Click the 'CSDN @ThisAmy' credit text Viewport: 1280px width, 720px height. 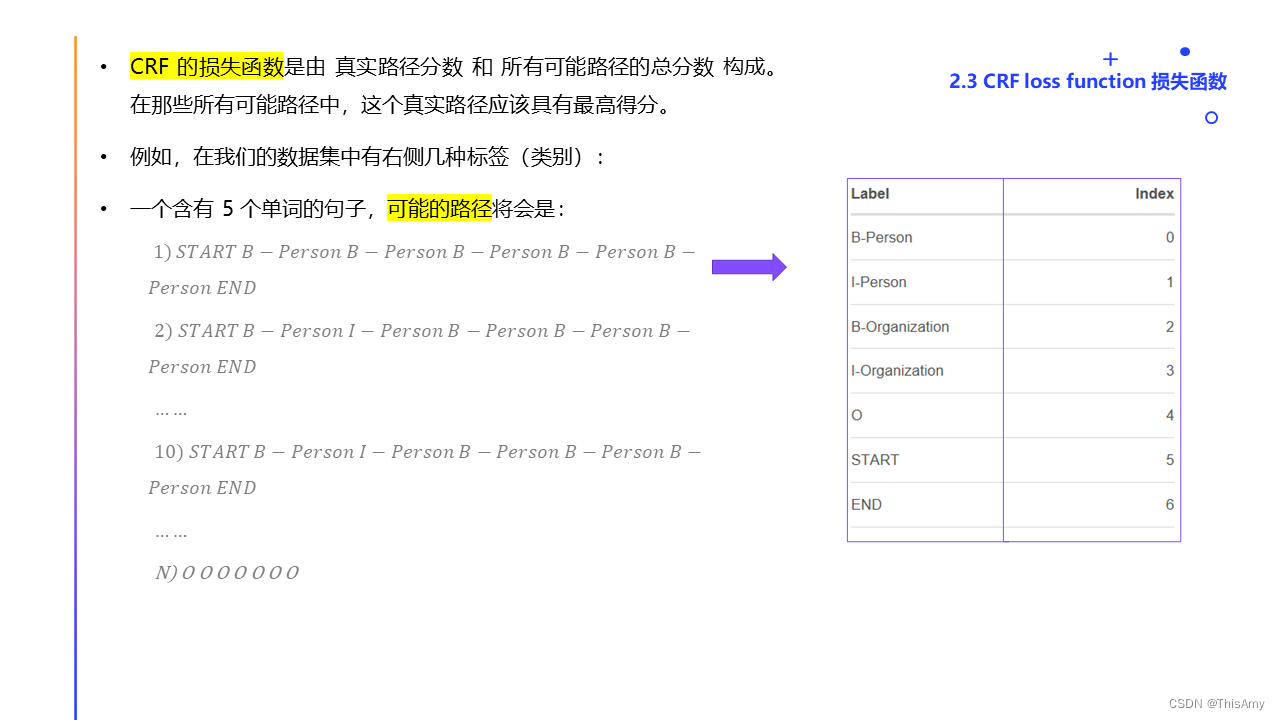pos(1216,704)
